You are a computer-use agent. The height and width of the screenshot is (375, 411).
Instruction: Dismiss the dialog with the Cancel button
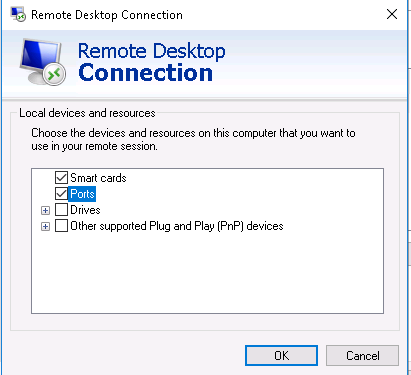click(362, 355)
